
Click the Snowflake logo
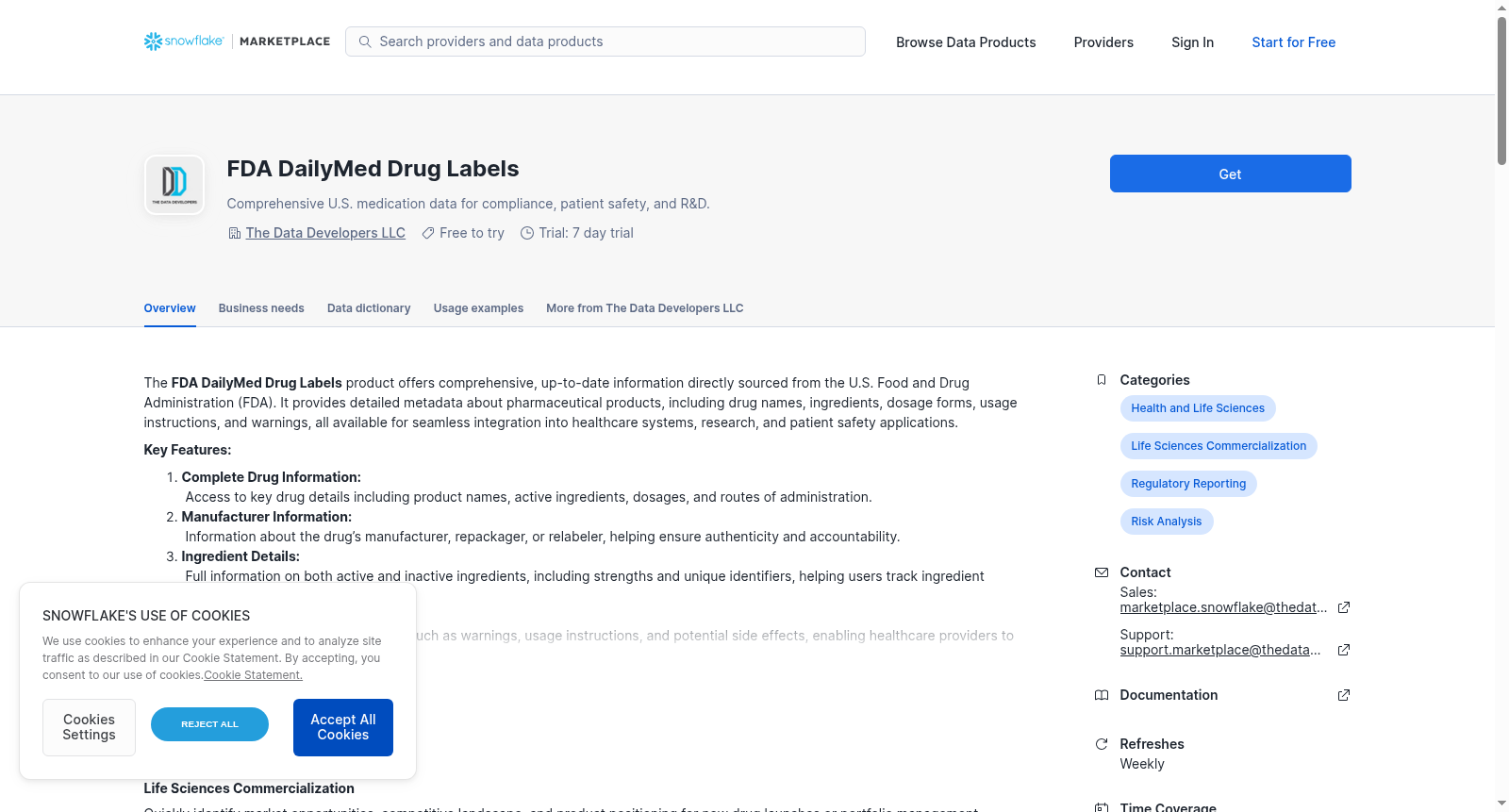click(x=184, y=41)
